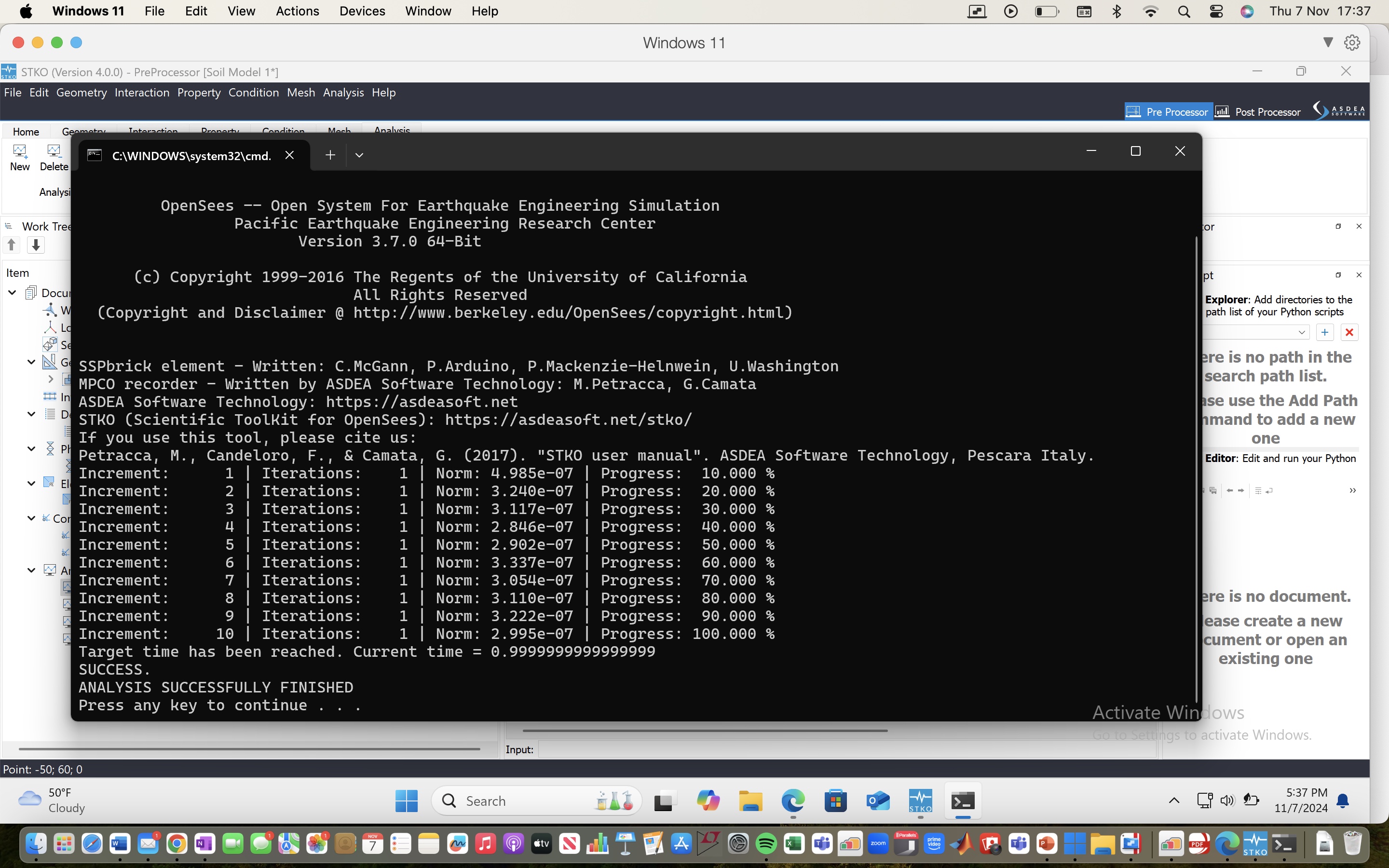Open a new terminal tab with the plus icon
The image size is (1389, 868).
coord(330,155)
